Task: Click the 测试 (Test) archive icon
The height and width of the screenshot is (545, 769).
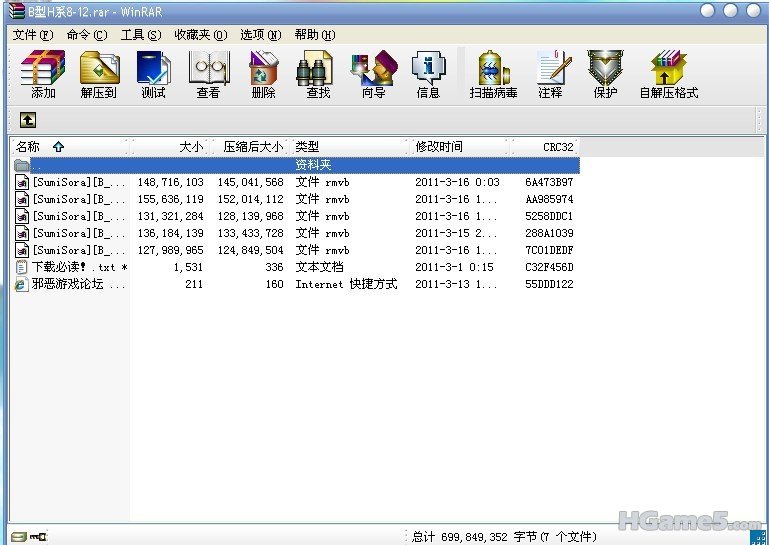Action: coord(153,74)
